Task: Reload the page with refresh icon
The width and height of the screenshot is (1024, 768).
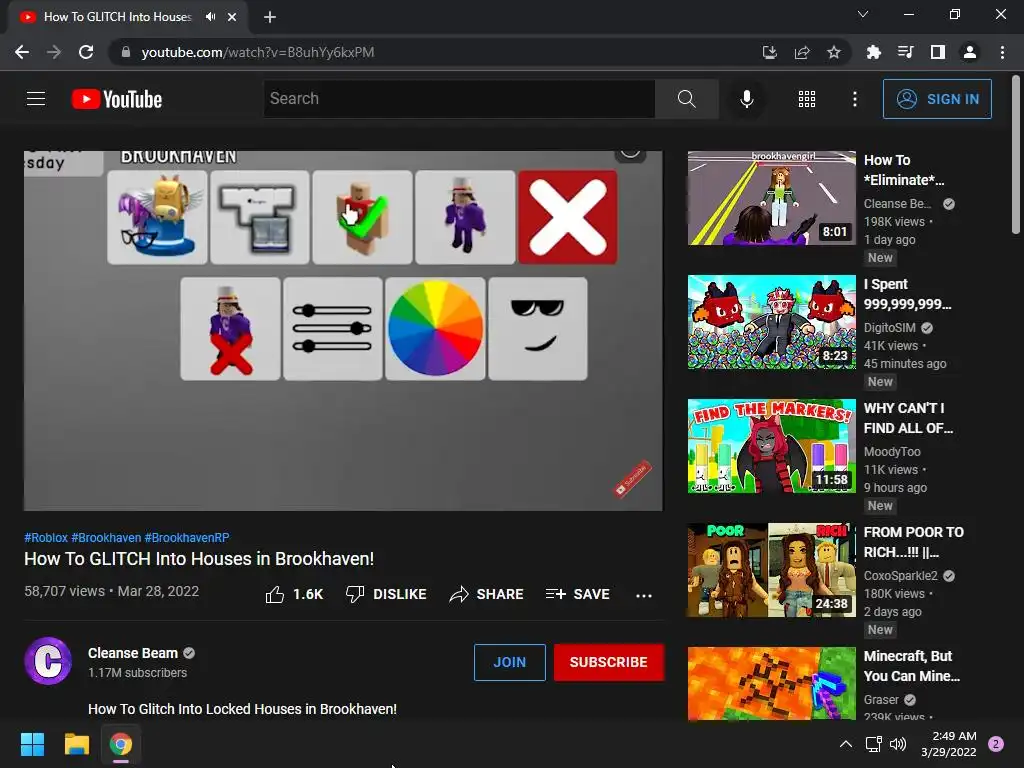Action: click(x=86, y=52)
